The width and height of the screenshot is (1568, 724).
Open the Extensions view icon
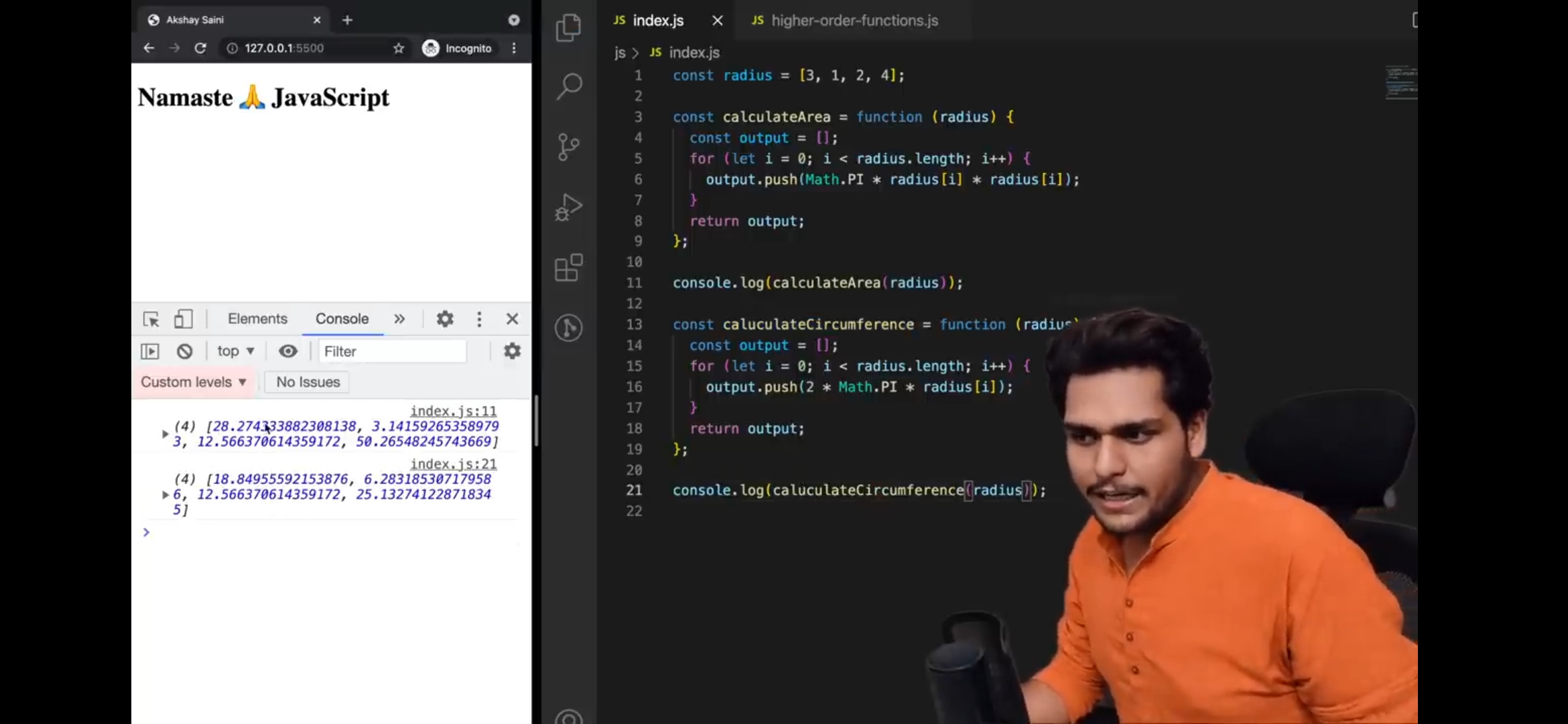(x=568, y=268)
